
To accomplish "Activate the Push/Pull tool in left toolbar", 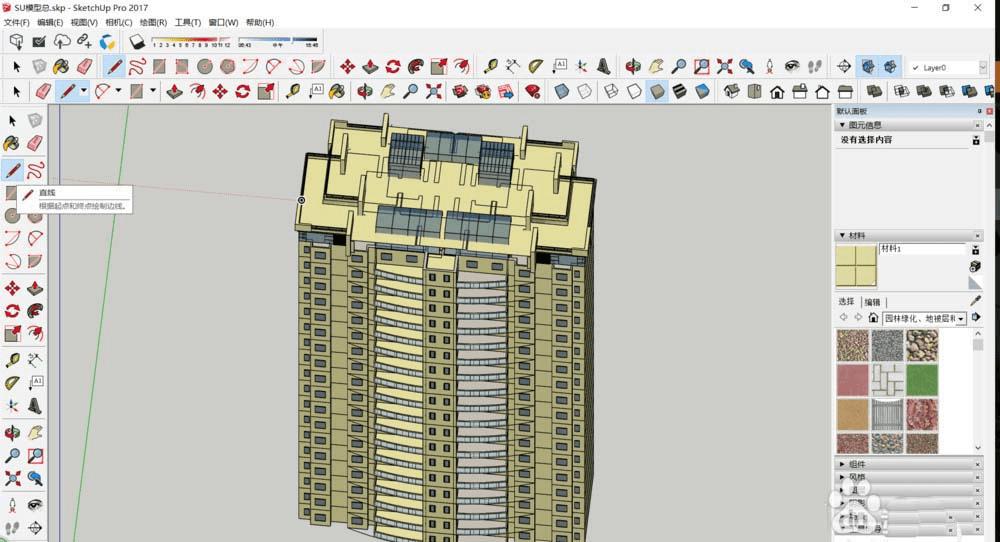I will click(x=35, y=288).
